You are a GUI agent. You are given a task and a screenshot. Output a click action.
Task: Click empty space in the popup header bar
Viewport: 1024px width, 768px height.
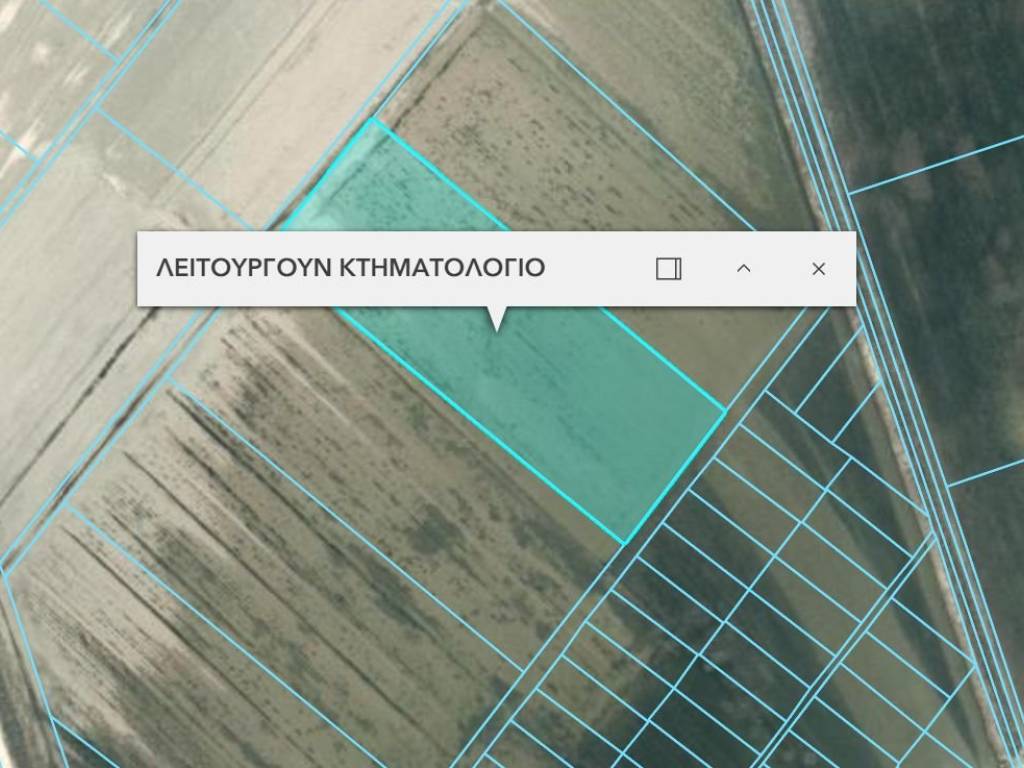click(600, 268)
